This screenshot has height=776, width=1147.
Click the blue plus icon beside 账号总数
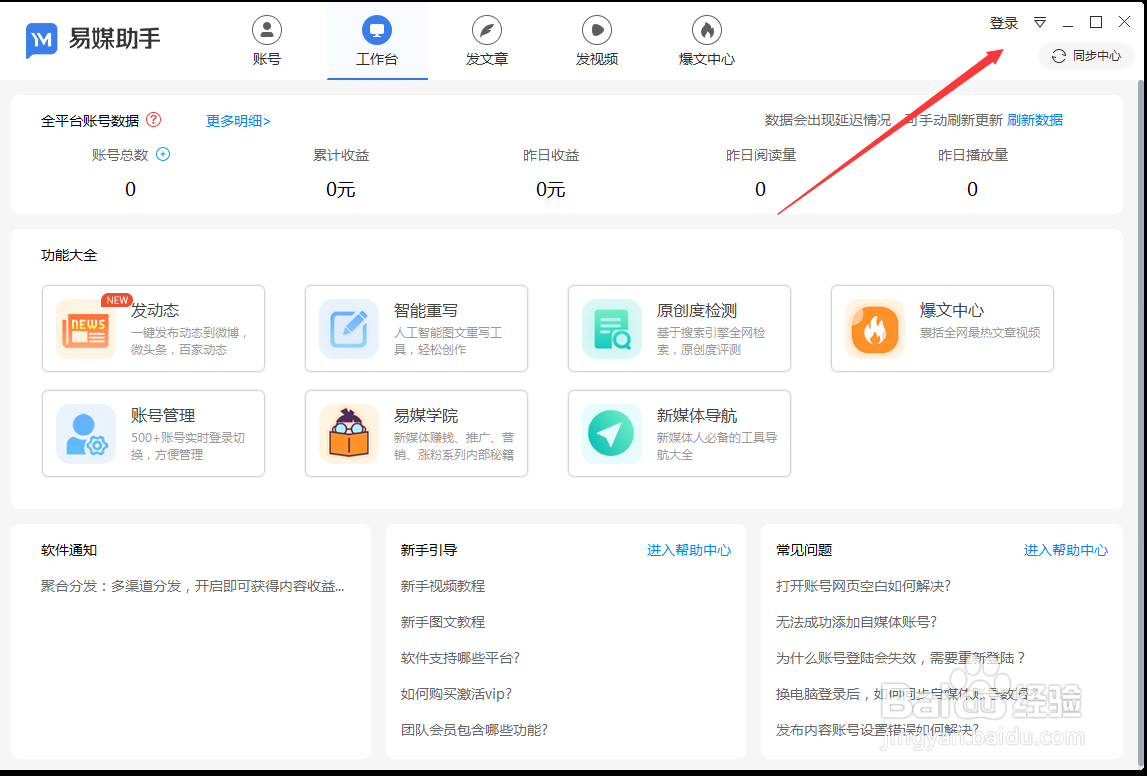click(x=163, y=154)
